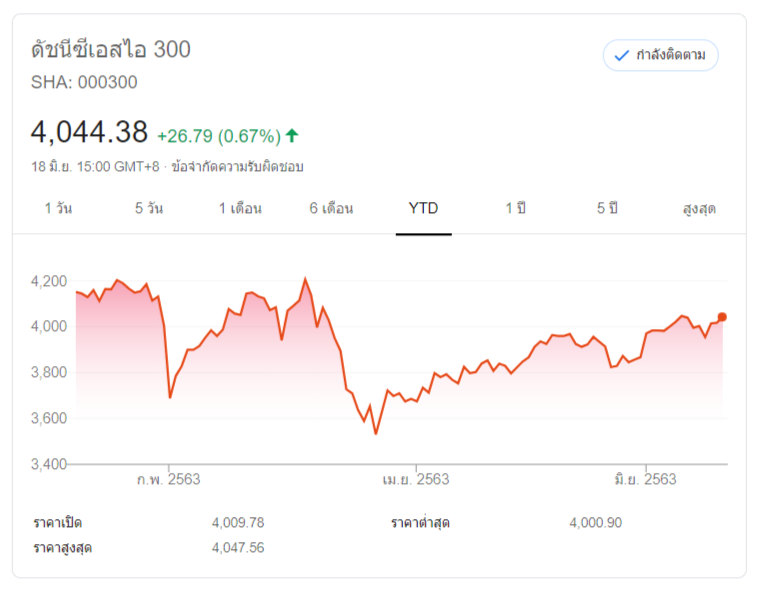The width and height of the screenshot is (760, 593).
Task: Open the ข้อจำกัดความรับผิดชอบ disclaimer link
Action: pyautogui.click(x=238, y=167)
